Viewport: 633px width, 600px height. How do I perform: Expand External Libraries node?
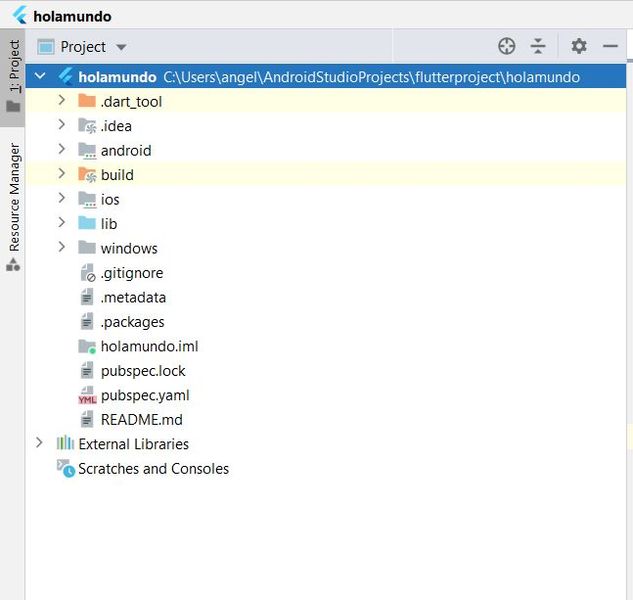(x=39, y=443)
